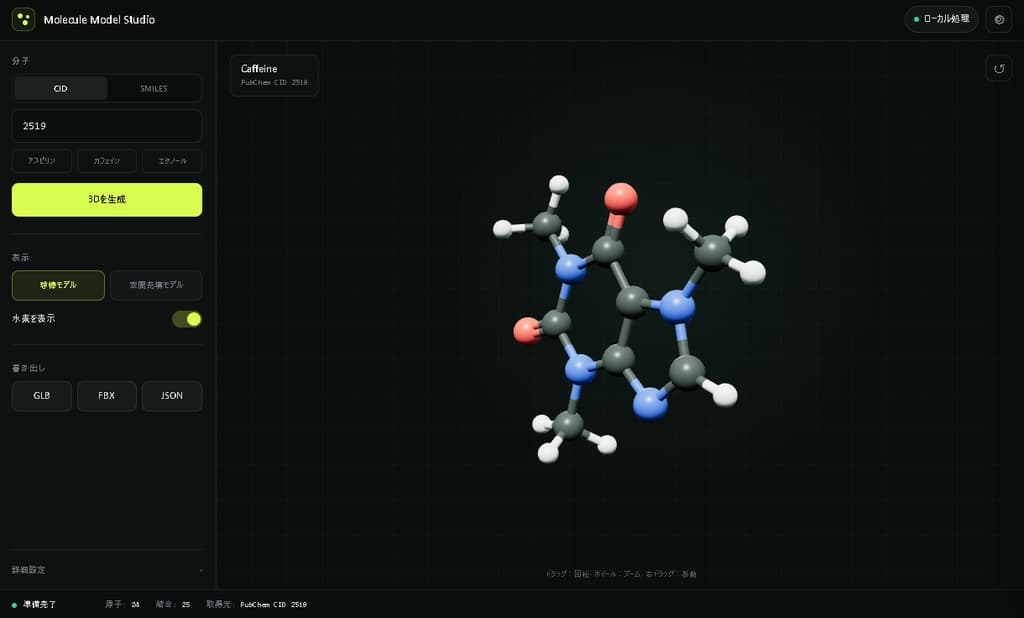Select the 球棒モデル display mode

coord(58,285)
